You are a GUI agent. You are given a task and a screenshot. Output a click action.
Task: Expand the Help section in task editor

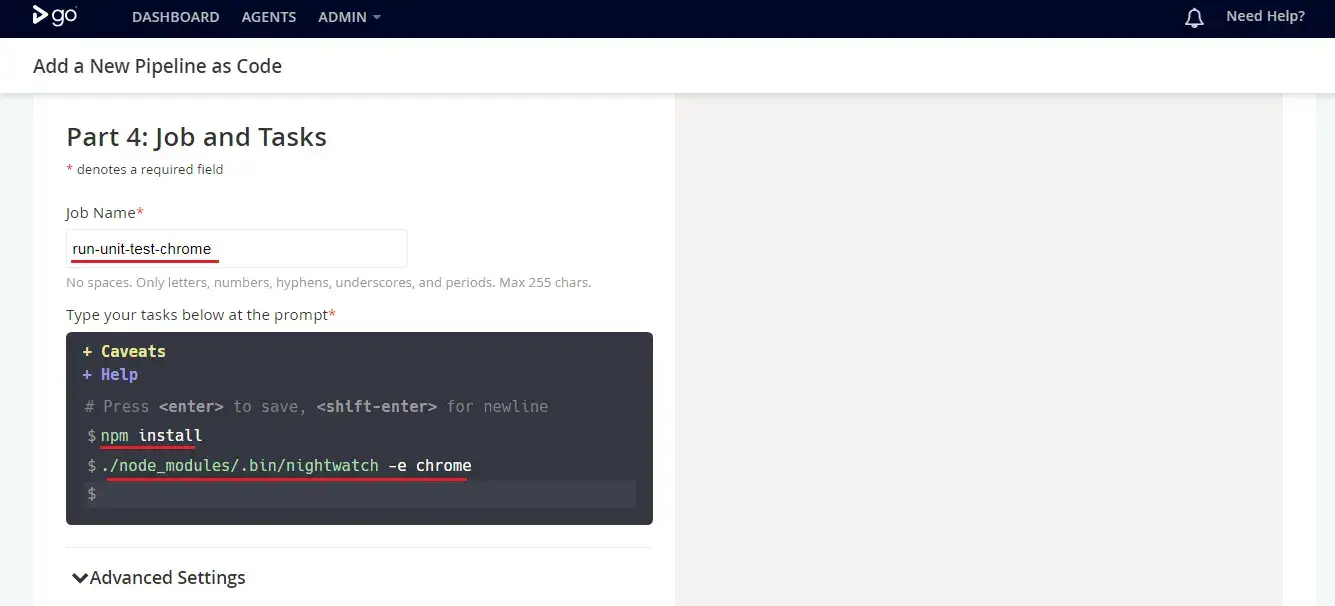click(110, 374)
